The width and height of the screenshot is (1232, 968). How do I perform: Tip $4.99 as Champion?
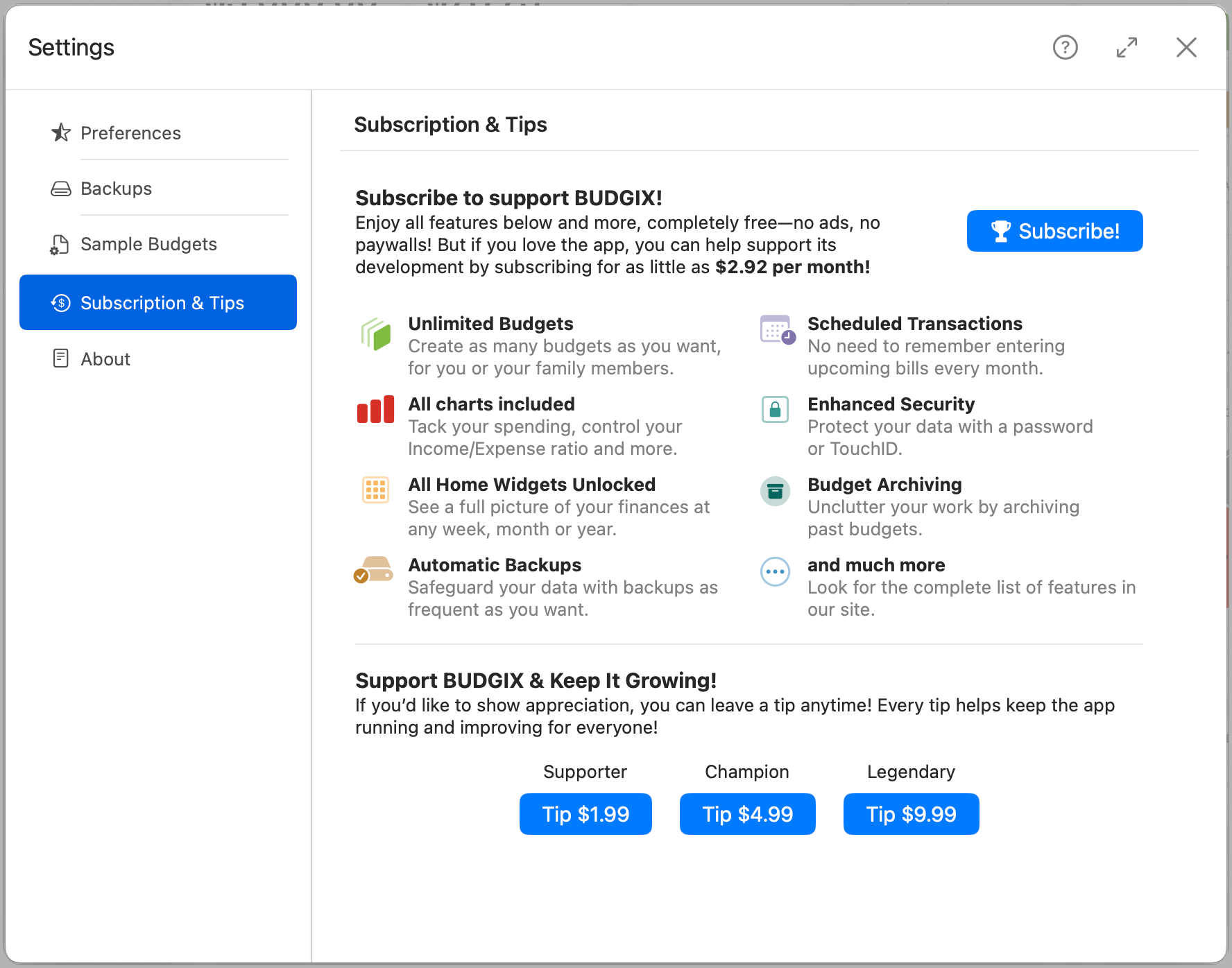coord(748,814)
